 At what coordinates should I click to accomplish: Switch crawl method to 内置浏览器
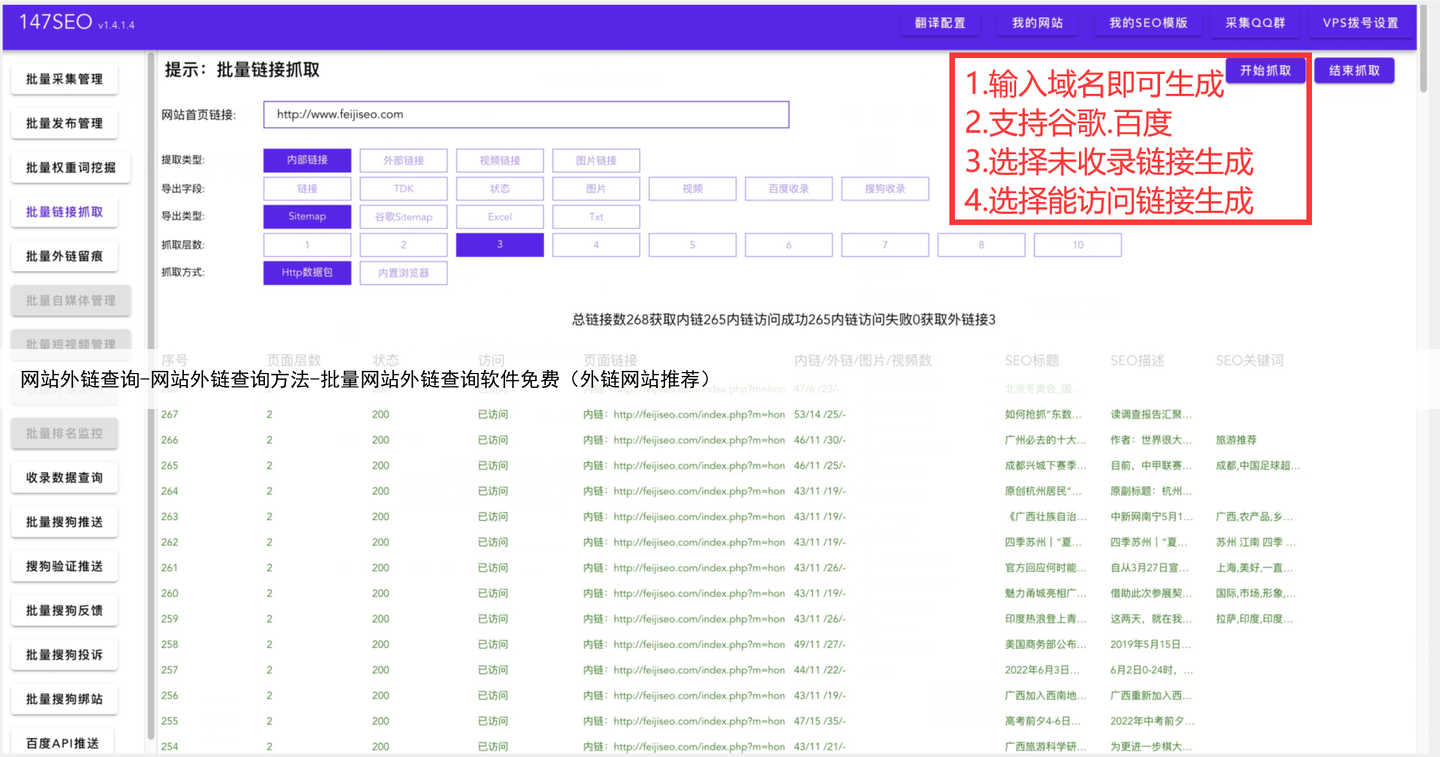(x=403, y=272)
